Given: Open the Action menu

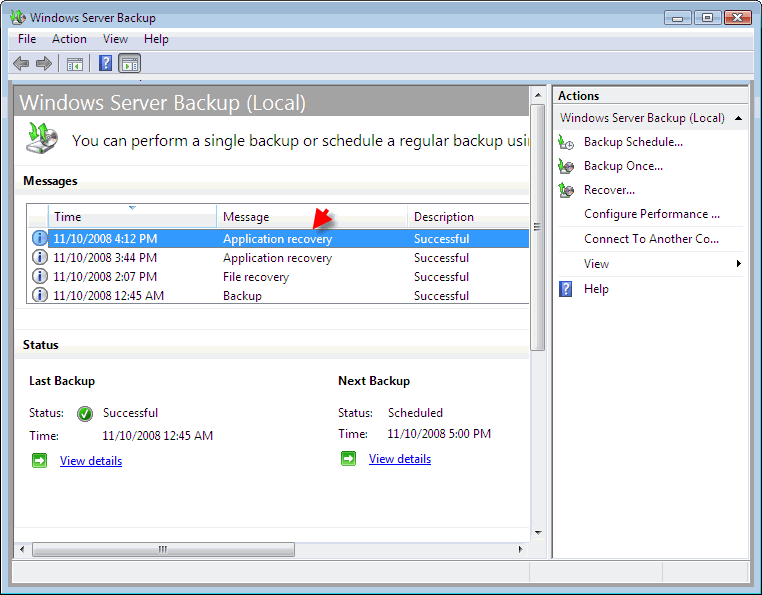Looking at the screenshot, I should [69, 39].
